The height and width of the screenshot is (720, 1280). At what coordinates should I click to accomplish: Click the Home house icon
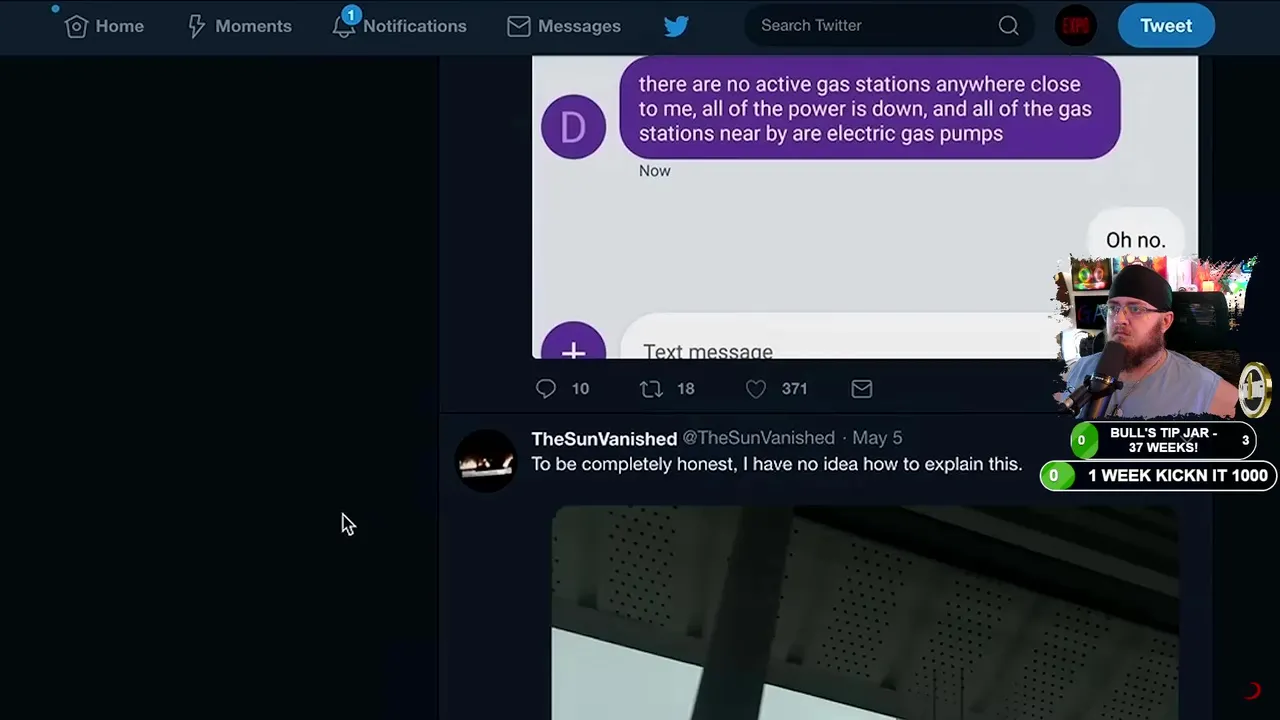(x=76, y=26)
